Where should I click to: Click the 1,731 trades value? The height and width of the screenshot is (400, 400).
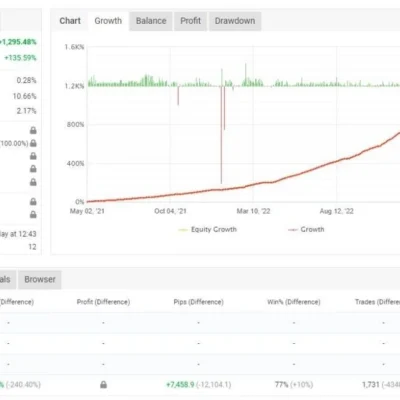[371, 385]
